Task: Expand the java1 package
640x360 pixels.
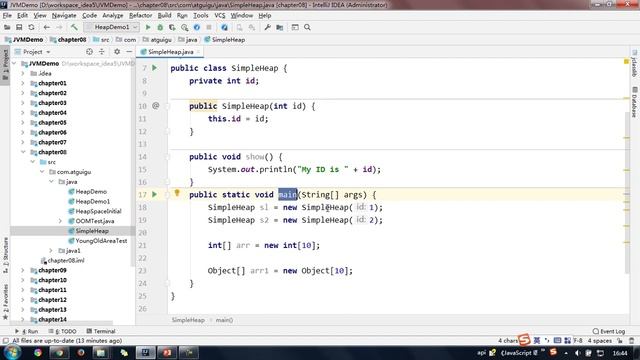Action: click(51, 251)
